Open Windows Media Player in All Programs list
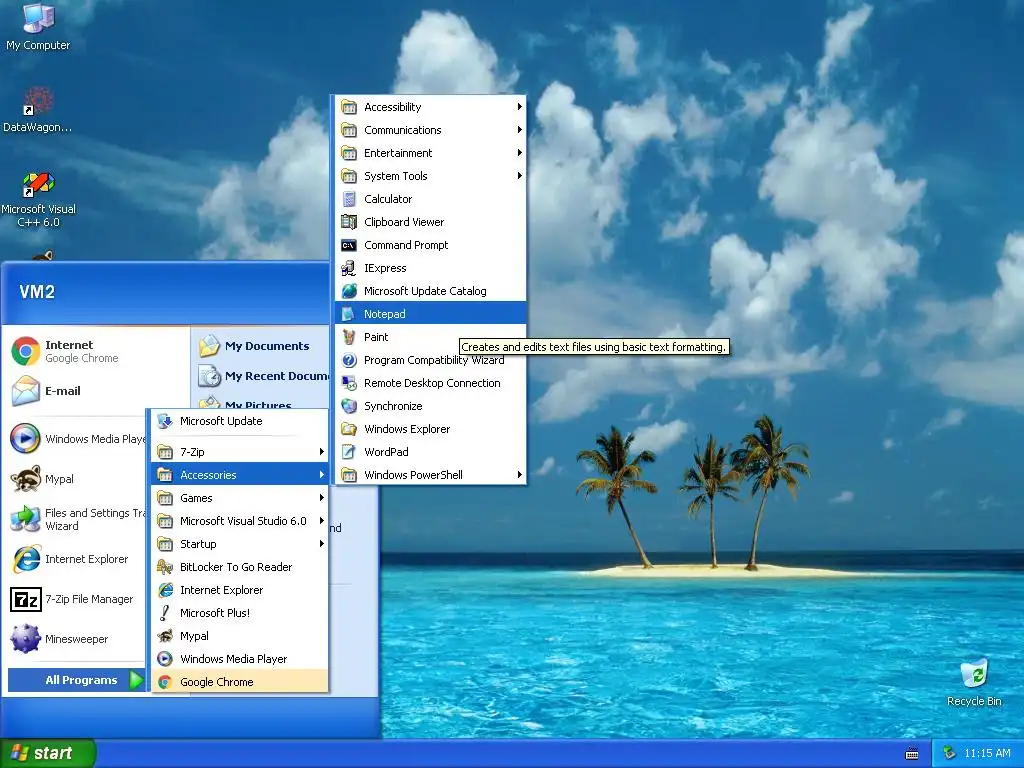Image resolution: width=1024 pixels, height=768 pixels. [239, 659]
